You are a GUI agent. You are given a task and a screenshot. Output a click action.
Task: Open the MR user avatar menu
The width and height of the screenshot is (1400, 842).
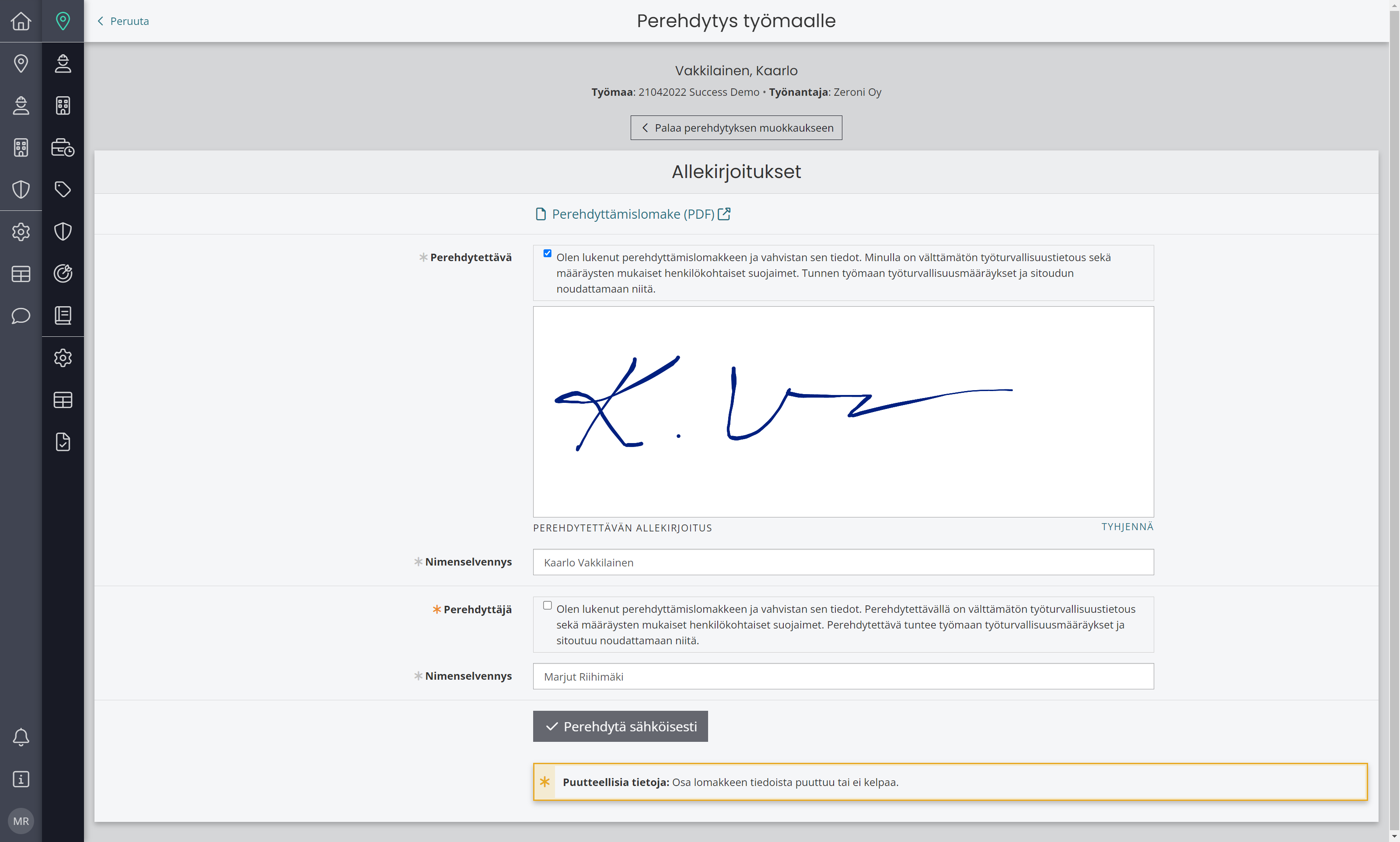click(21, 821)
